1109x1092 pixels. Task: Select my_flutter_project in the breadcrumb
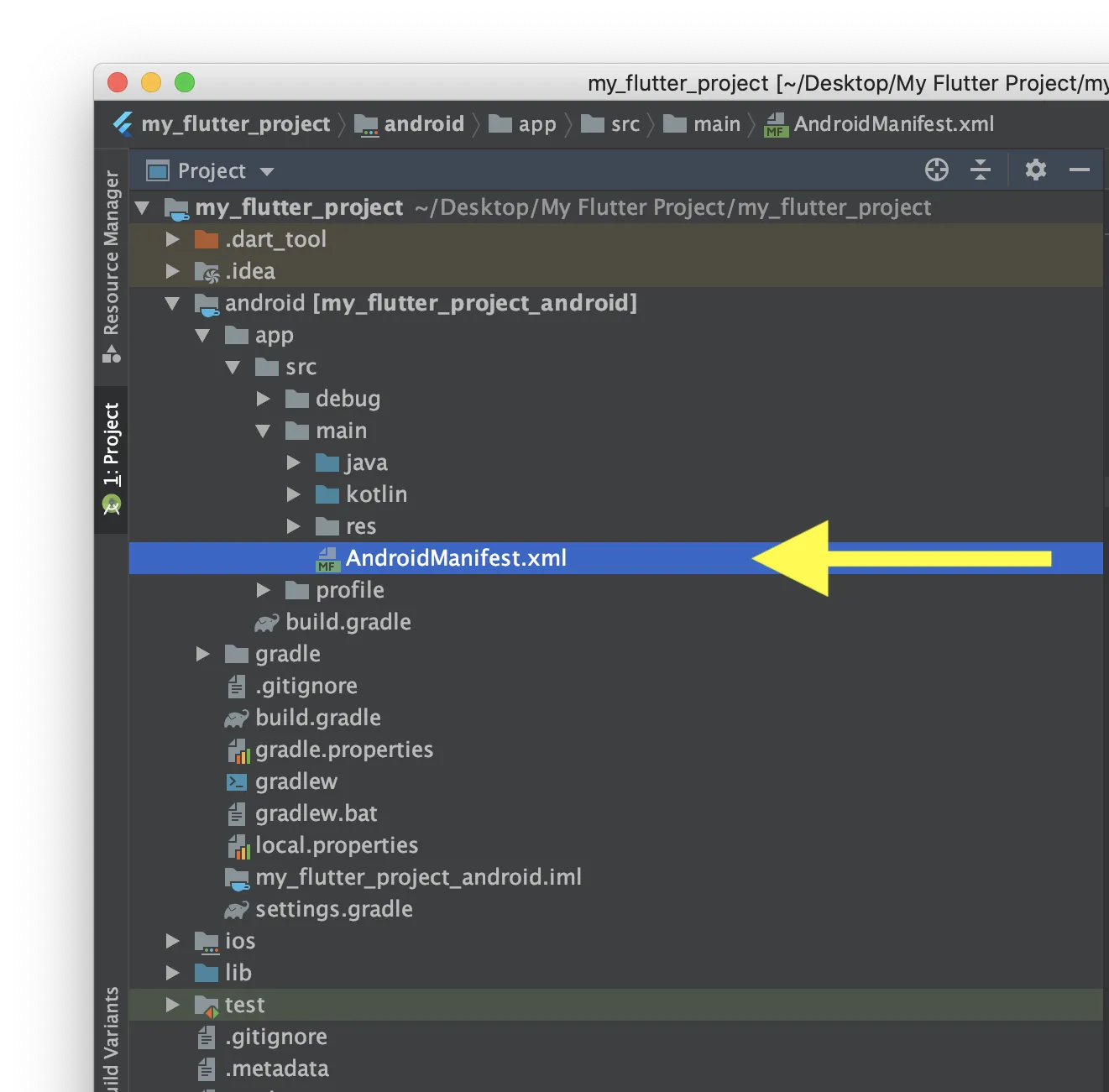coord(236,124)
